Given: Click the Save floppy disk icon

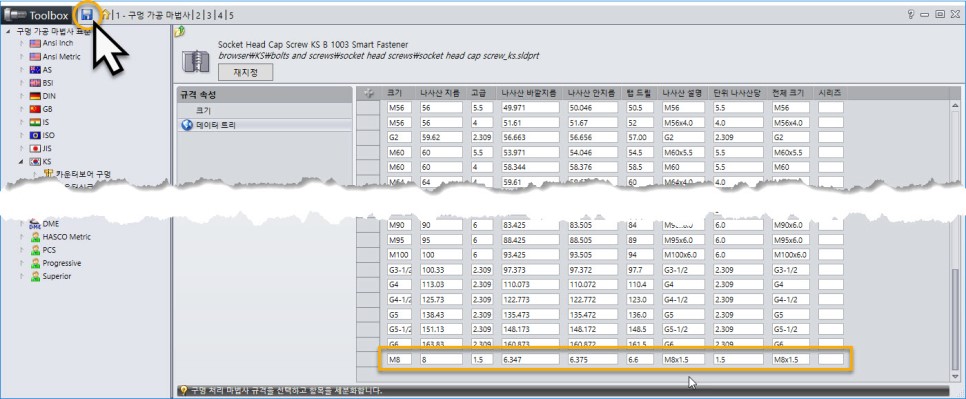Looking at the screenshot, I should [87, 15].
